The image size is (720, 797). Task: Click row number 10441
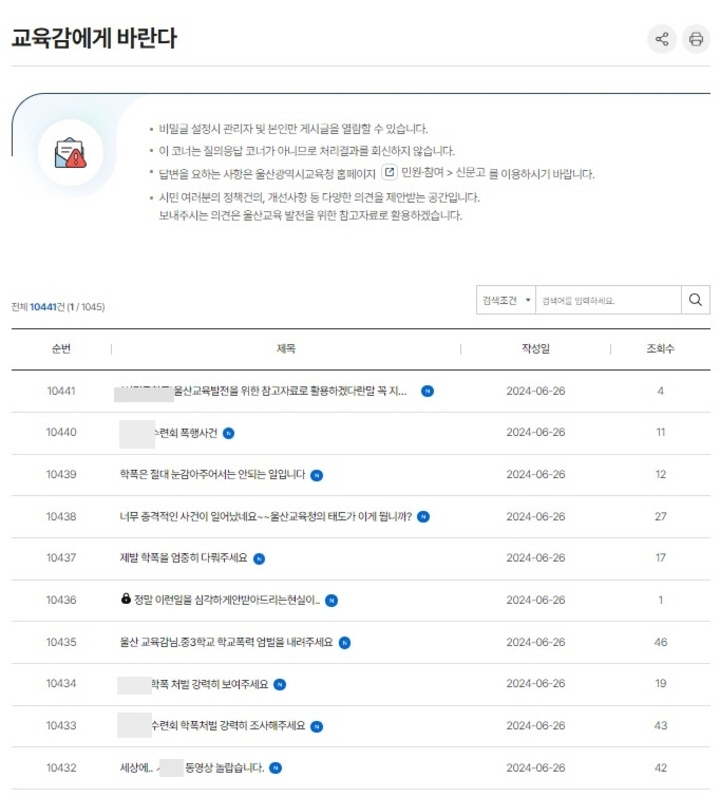[61, 391]
